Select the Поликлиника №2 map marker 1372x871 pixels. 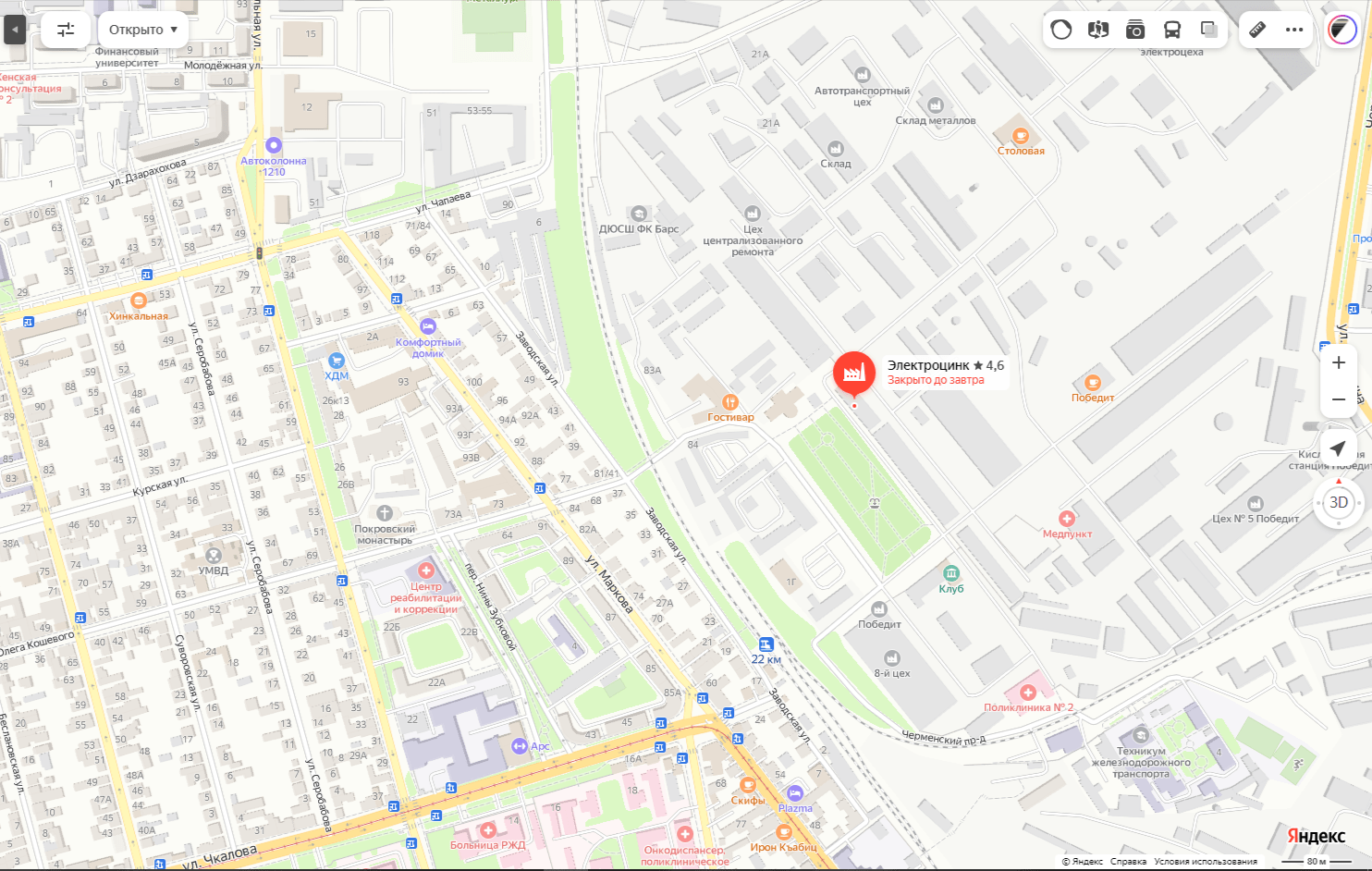1027,693
